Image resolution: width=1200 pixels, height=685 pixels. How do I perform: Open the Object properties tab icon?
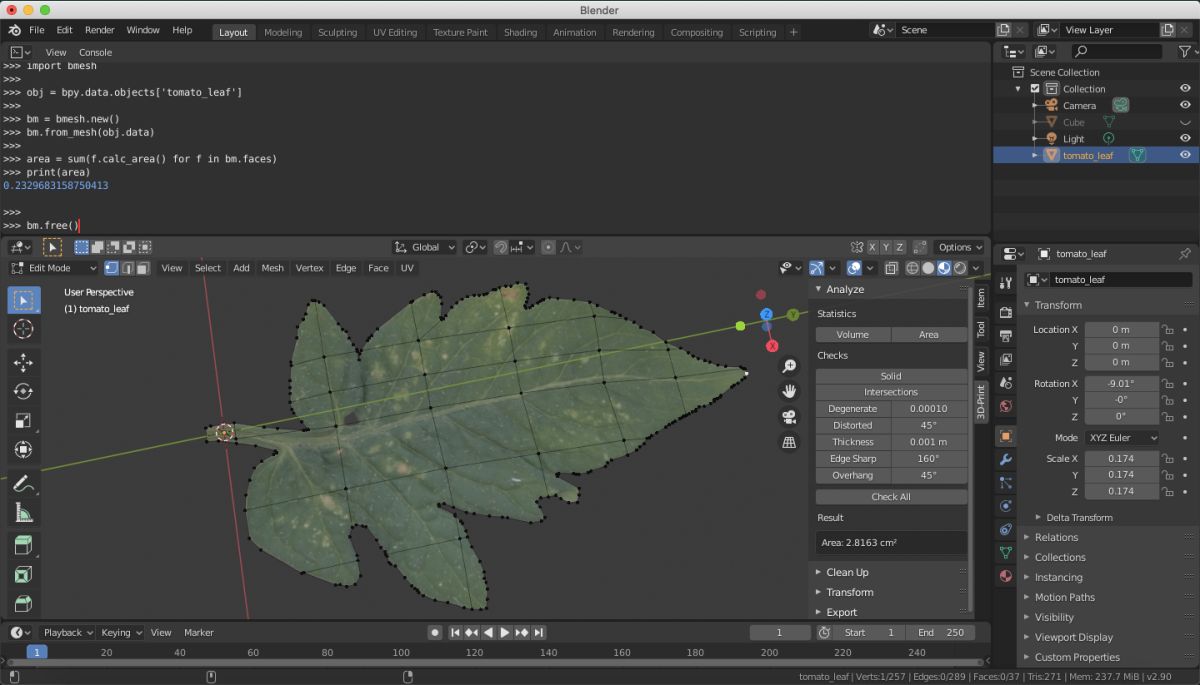pos(1005,436)
